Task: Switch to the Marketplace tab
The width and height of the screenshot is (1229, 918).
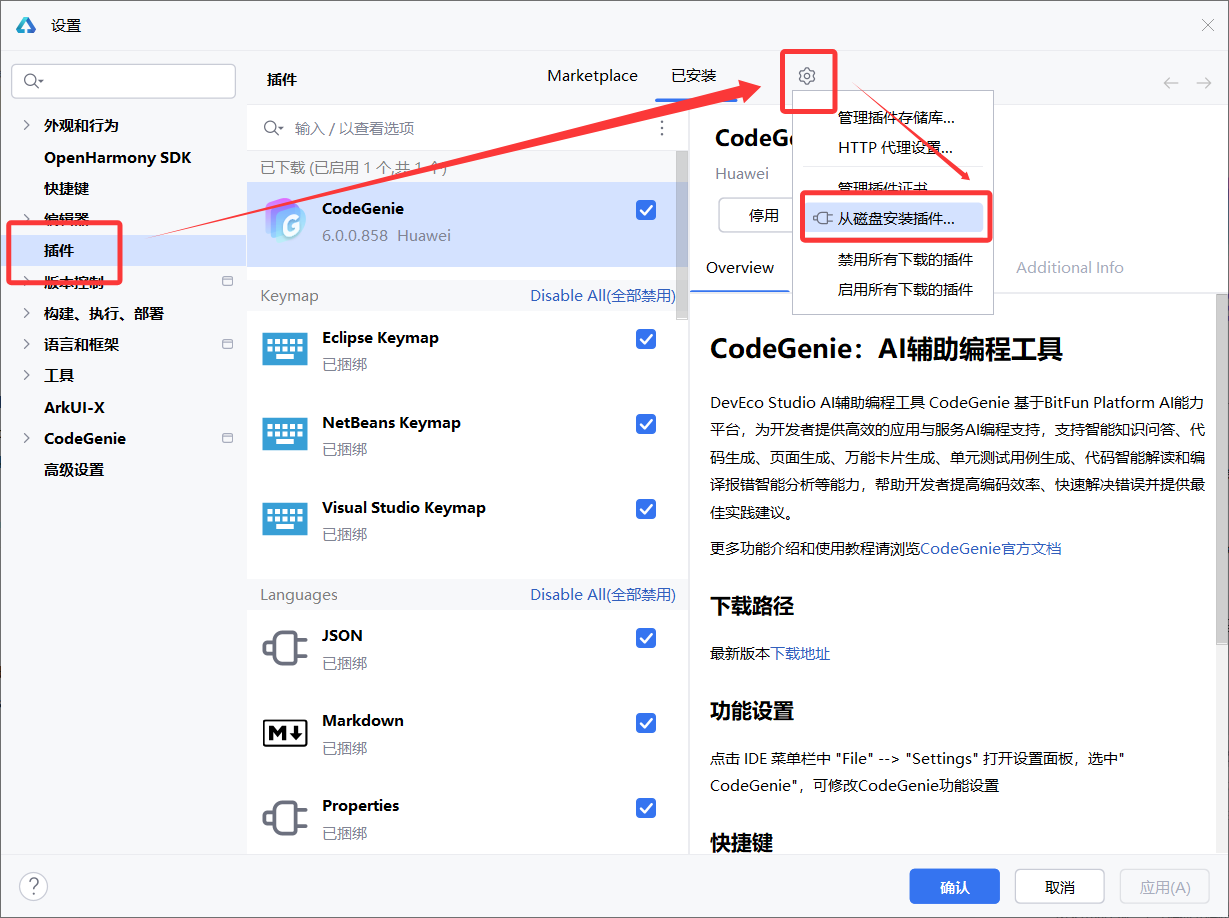Action: point(592,76)
